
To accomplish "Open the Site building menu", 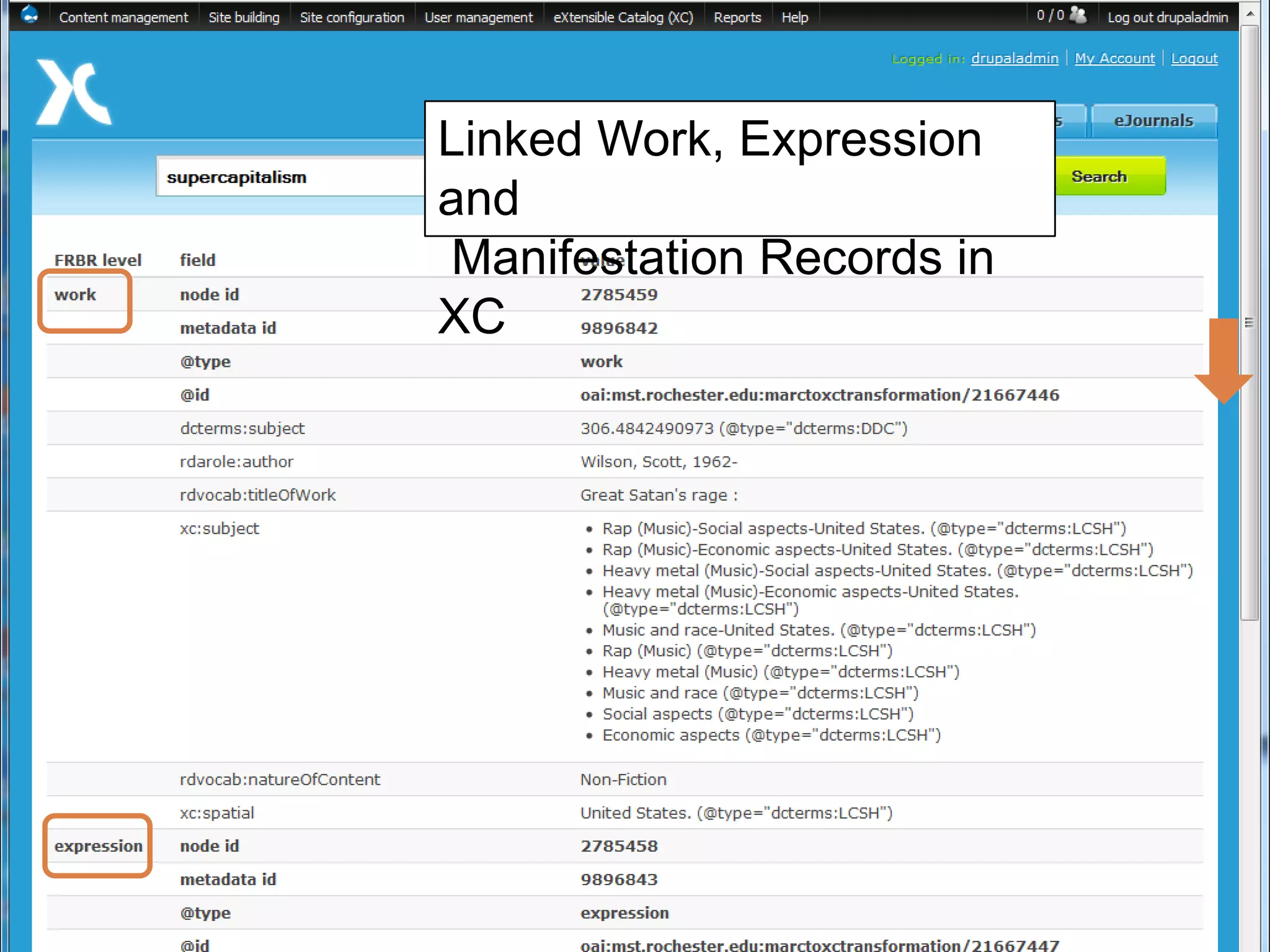I will 244,17.
